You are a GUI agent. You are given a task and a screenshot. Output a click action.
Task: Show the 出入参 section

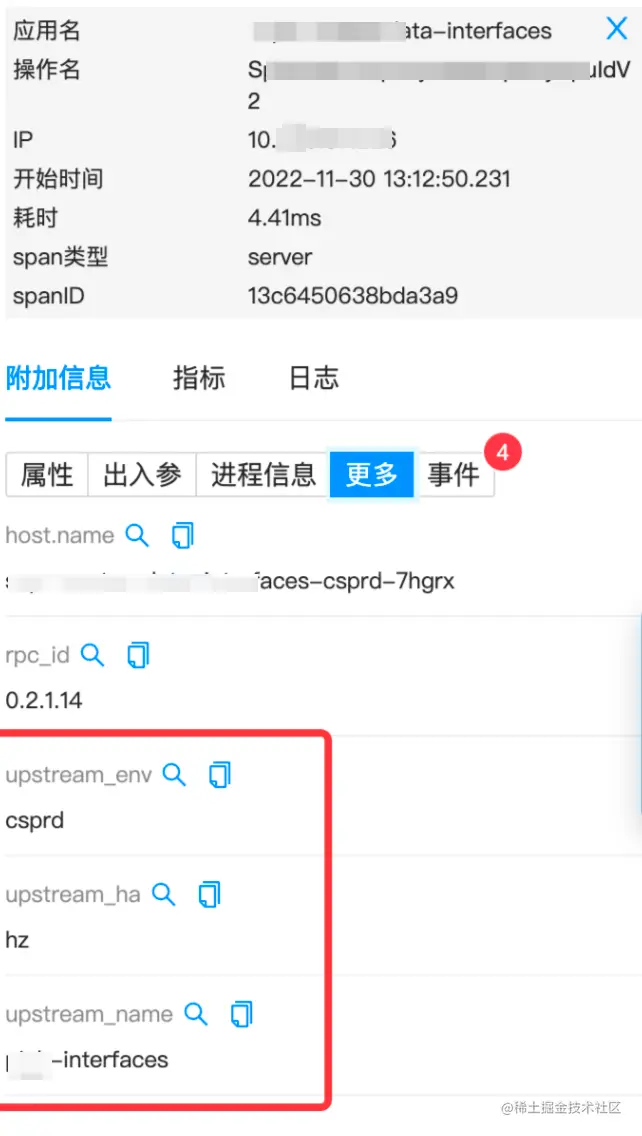click(142, 475)
